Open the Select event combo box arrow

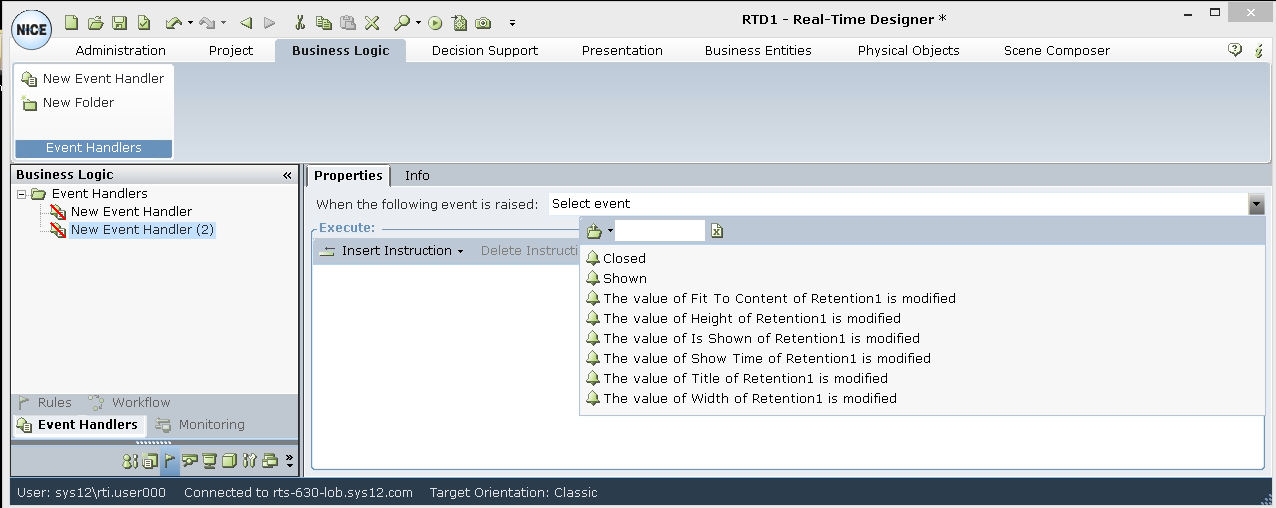pyautogui.click(x=1256, y=204)
